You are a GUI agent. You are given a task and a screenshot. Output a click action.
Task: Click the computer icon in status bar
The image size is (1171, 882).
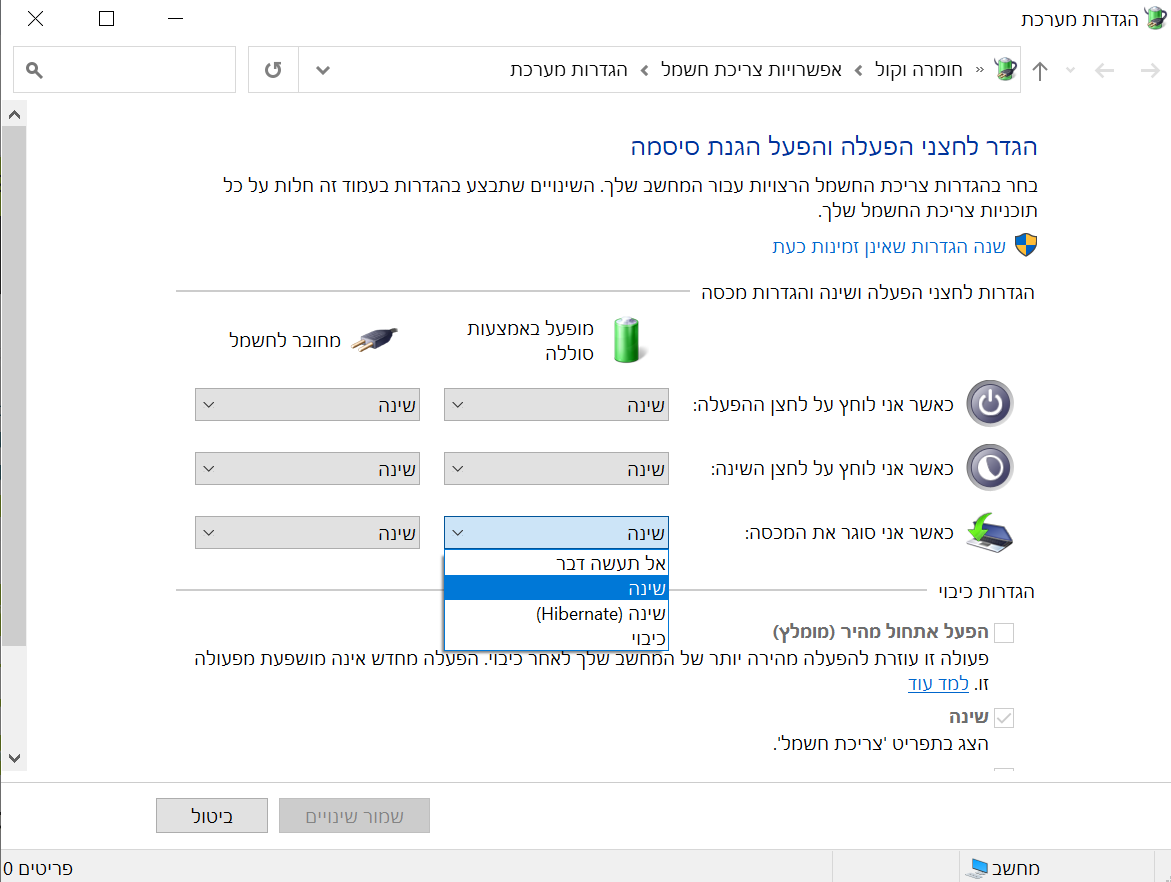pyautogui.click(x=976, y=868)
